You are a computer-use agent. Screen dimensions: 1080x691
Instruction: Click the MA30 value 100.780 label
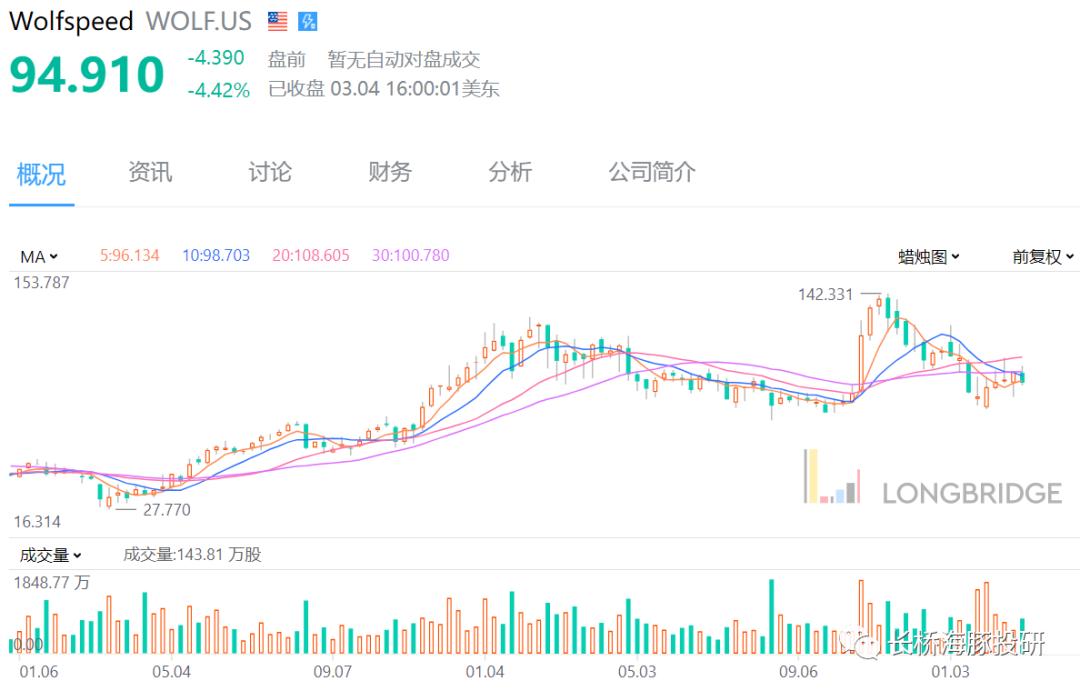coord(410,256)
